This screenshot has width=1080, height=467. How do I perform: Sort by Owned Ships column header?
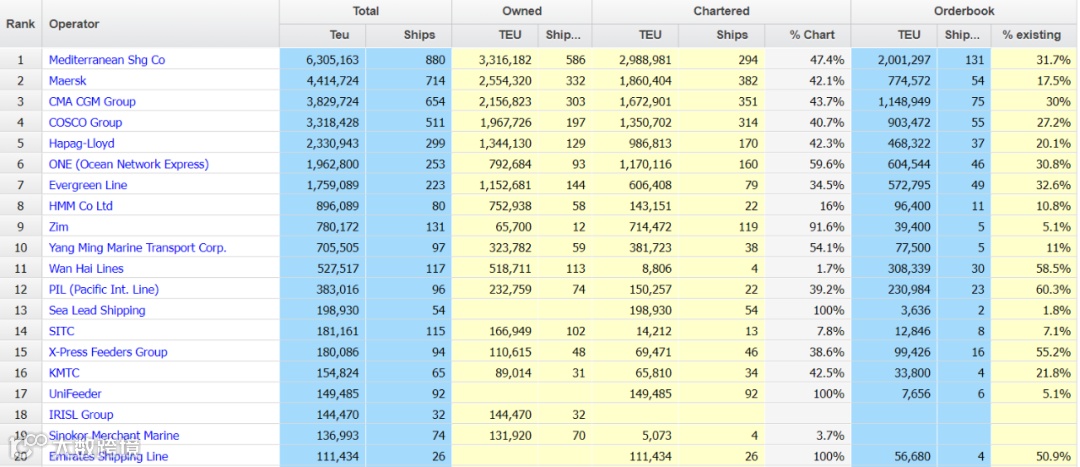coord(565,35)
